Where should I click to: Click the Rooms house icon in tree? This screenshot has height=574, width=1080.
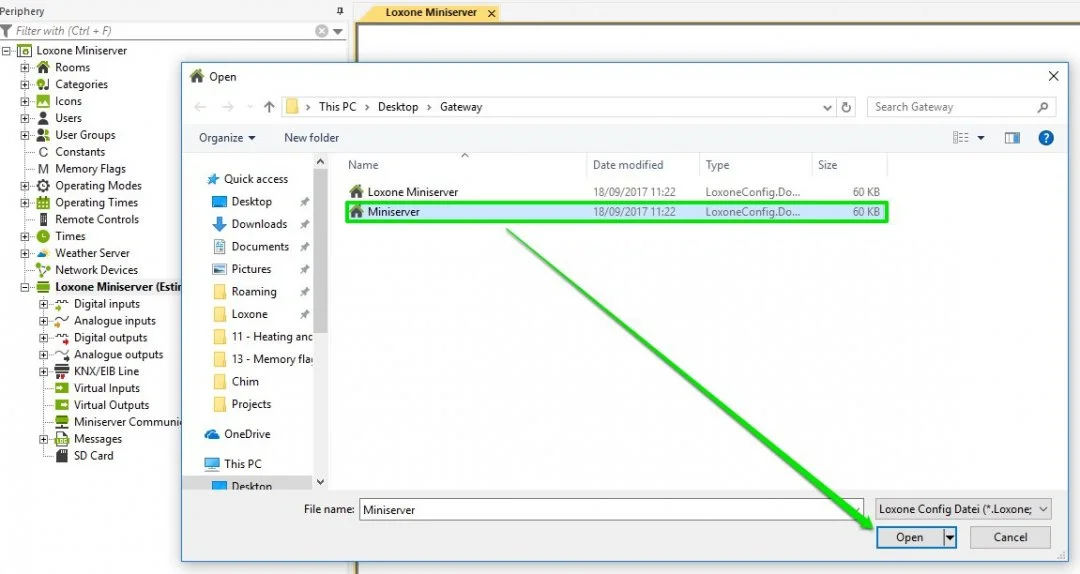[x=43, y=67]
